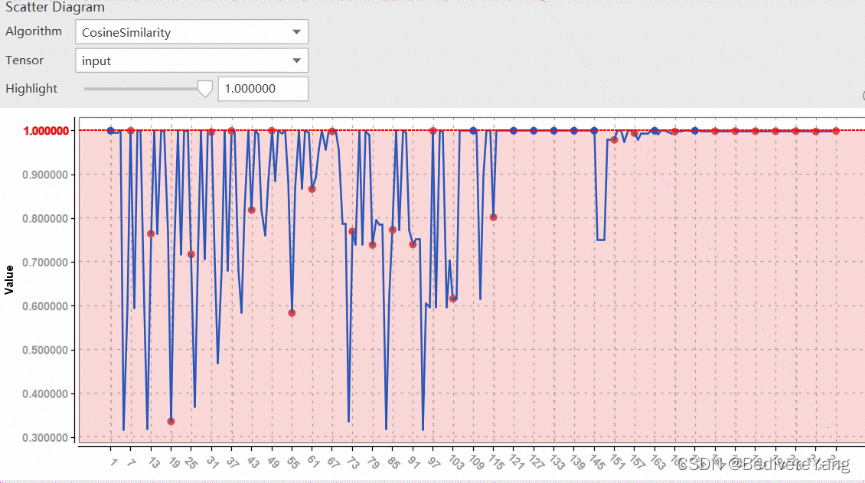The width and height of the screenshot is (865, 483).
Task: Click the 0.900000 y-axis label
Action: pos(45,175)
